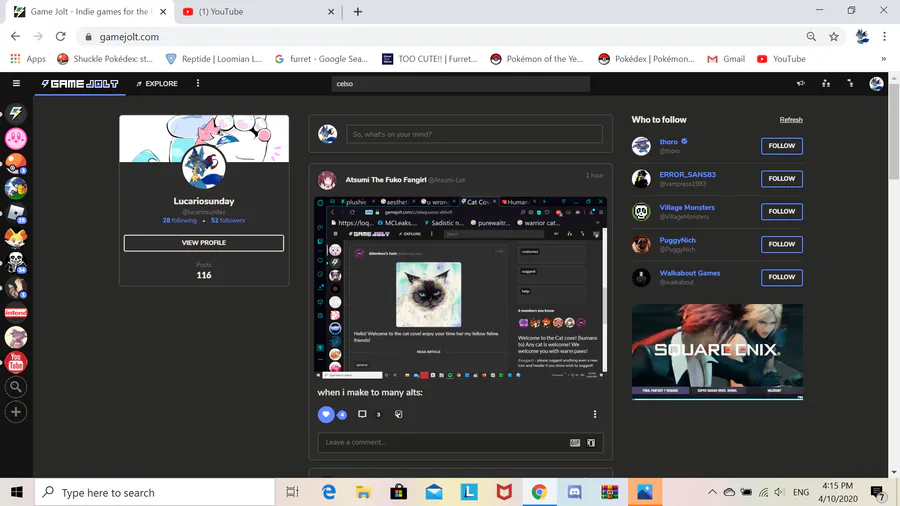The height and width of the screenshot is (506, 900).
Task: Open the notifications icon in top bar
Action: point(851,83)
